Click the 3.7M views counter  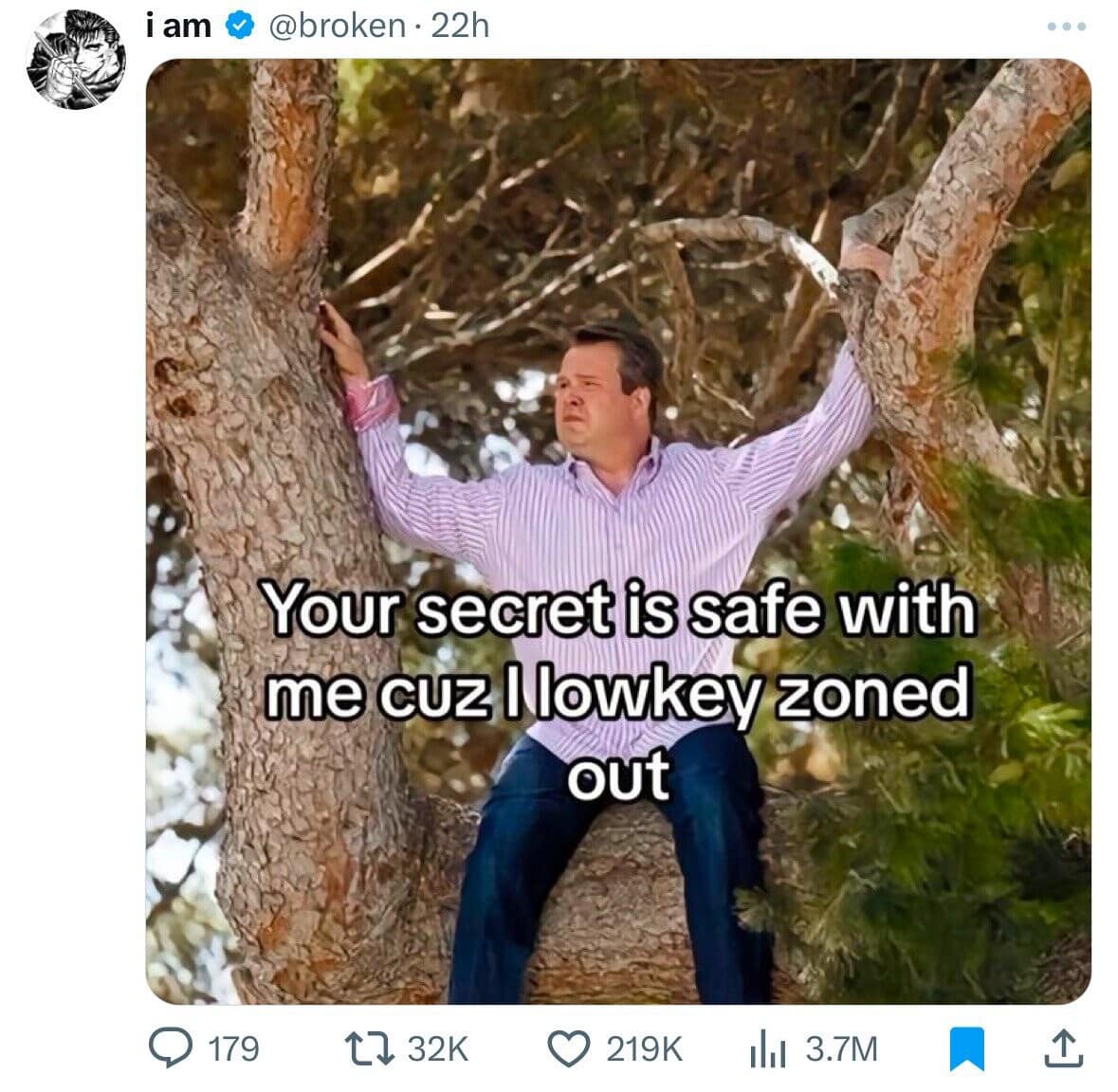pyautogui.click(x=840, y=1048)
